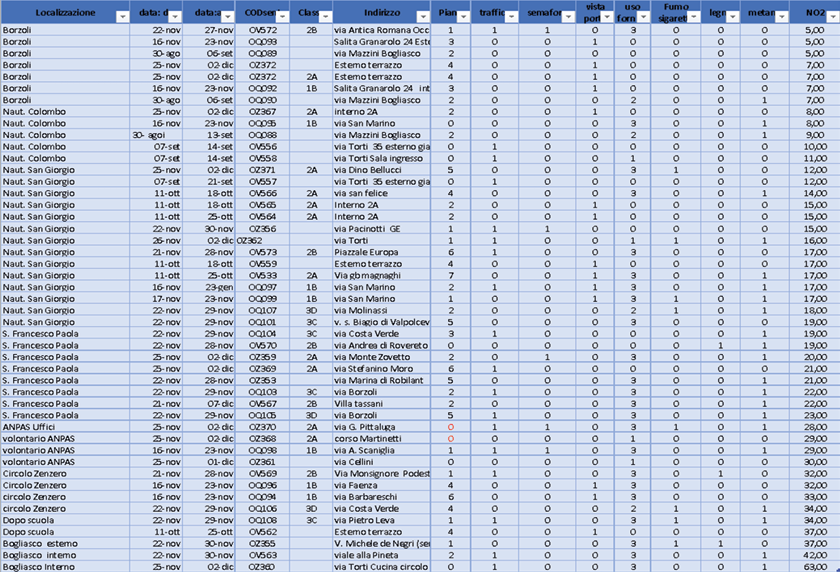
Task: Select the address 'via Monte Zovetto'
Action: tap(381, 357)
